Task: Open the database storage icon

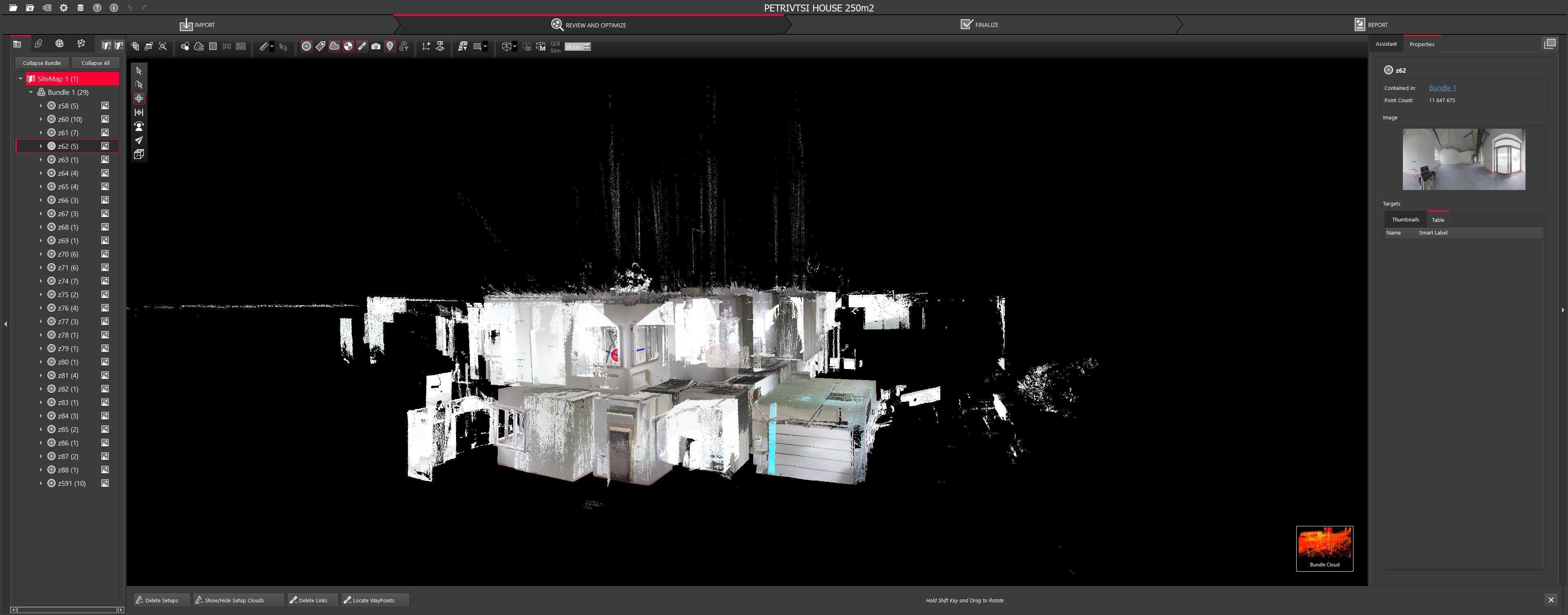Action: 81,8
